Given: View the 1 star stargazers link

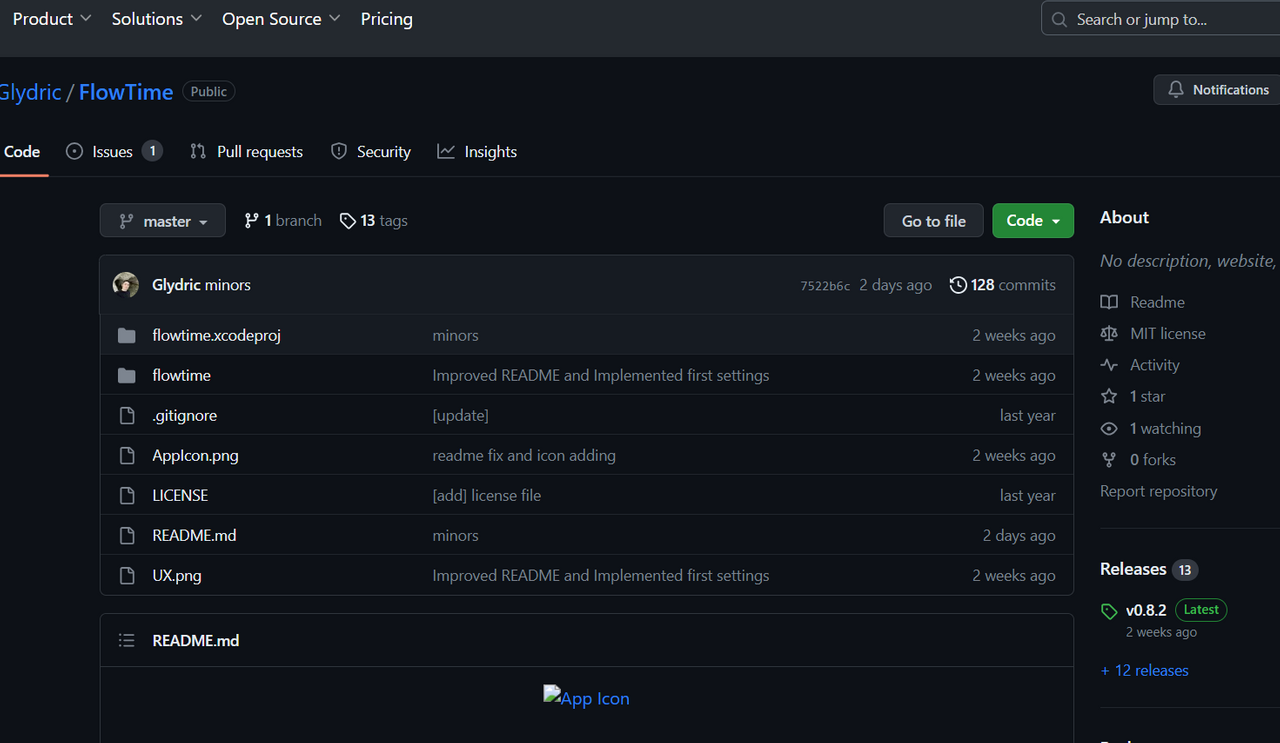Looking at the screenshot, I should (1147, 397).
